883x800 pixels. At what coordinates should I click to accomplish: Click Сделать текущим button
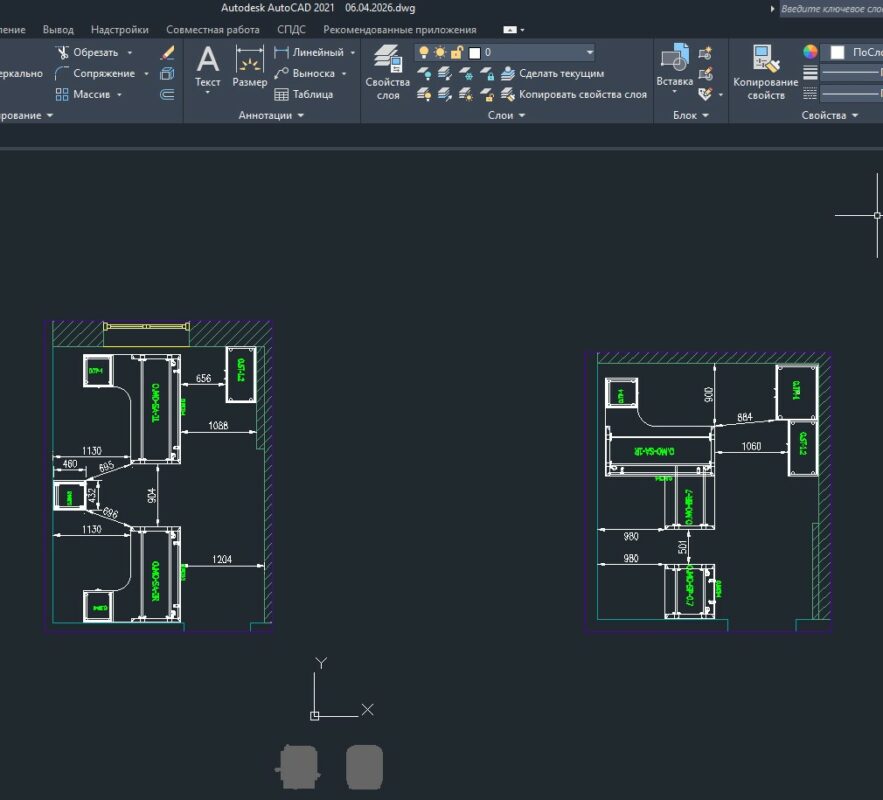[x=552, y=73]
